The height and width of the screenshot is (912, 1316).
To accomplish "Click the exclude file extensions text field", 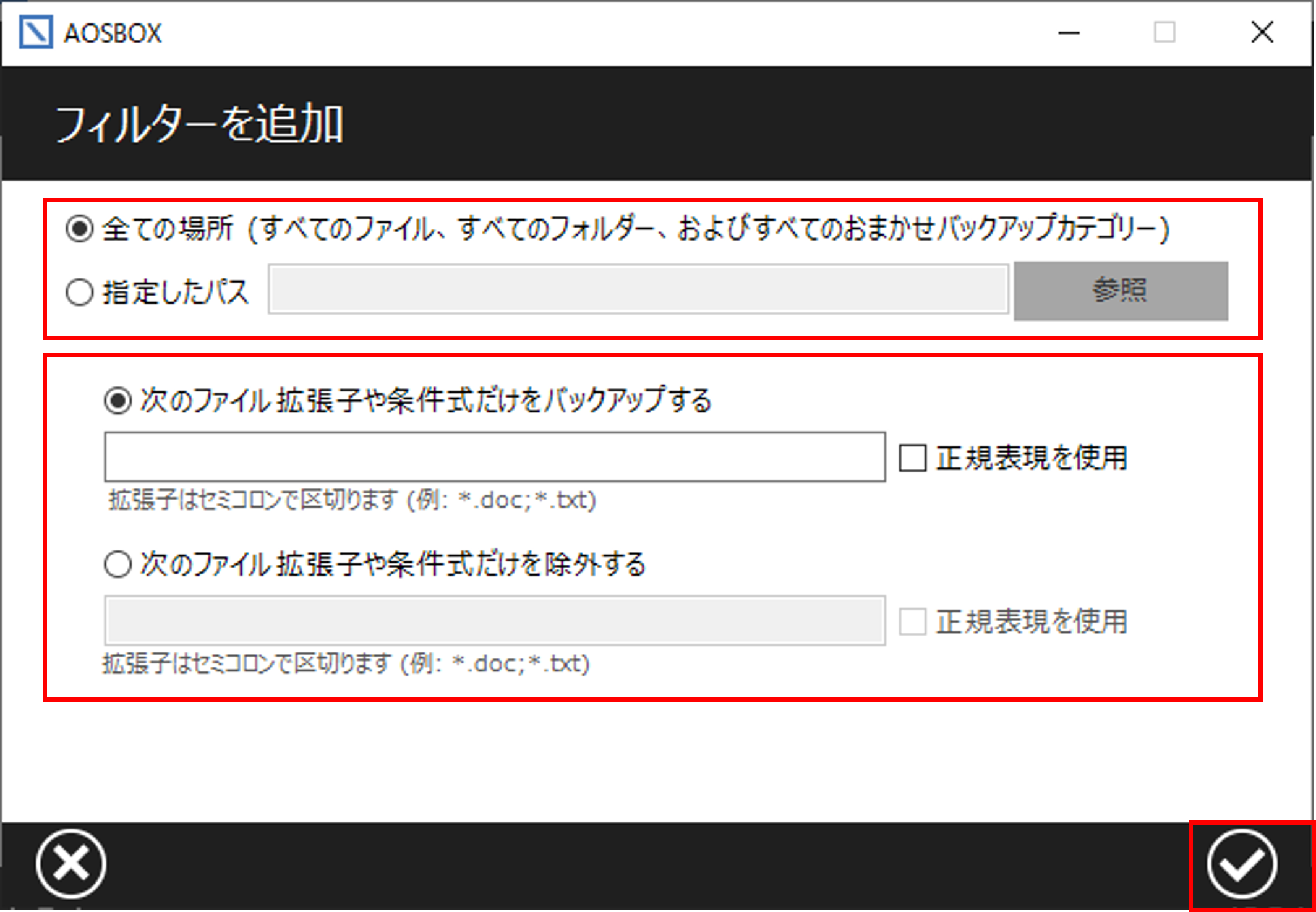I will click(495, 621).
